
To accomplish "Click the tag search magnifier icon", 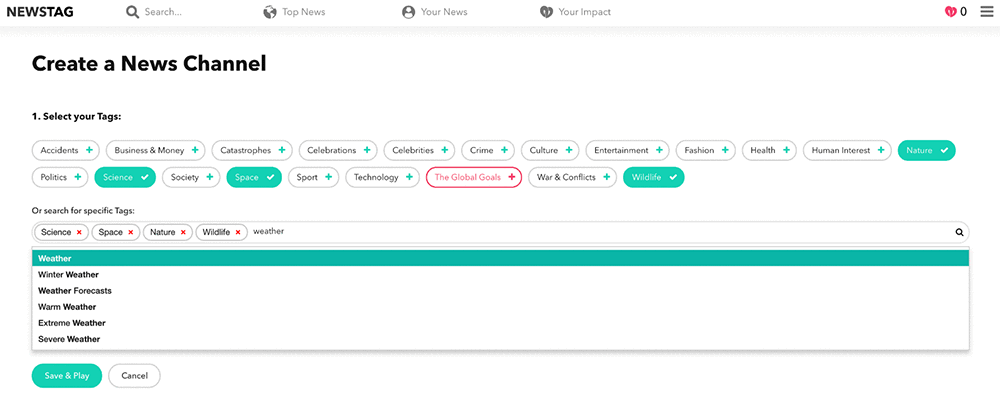I will click(959, 232).
